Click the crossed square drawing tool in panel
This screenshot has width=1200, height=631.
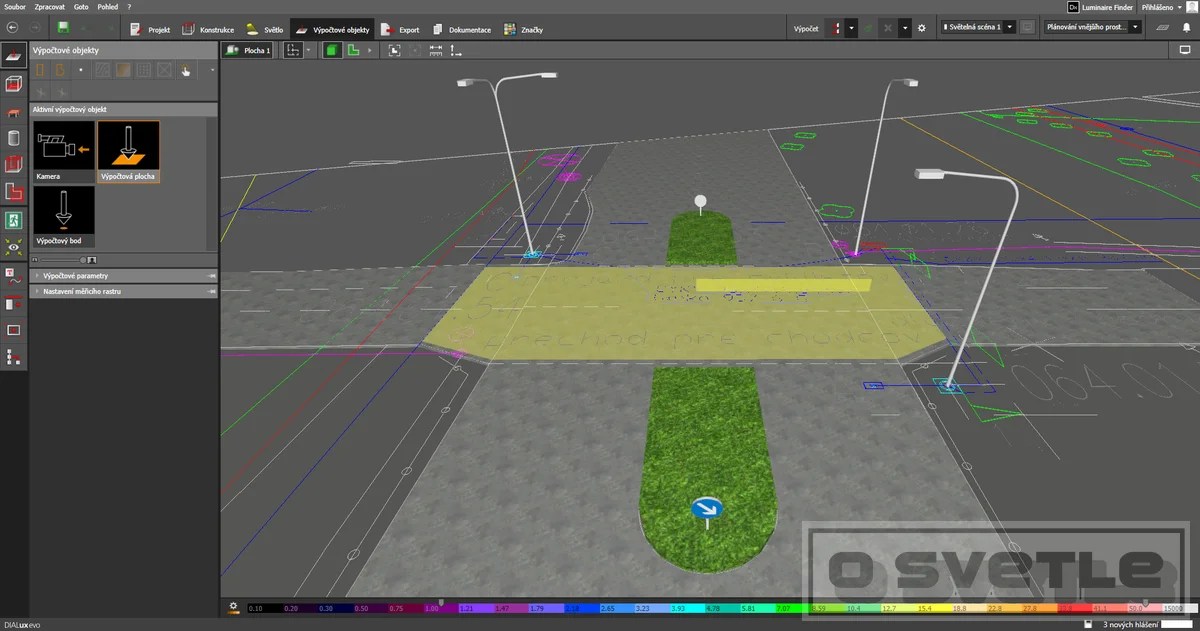pos(164,70)
